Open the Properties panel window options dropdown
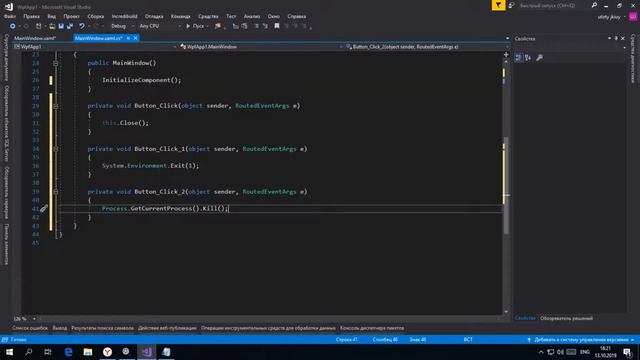640x360 pixels. pyautogui.click(x=609, y=38)
